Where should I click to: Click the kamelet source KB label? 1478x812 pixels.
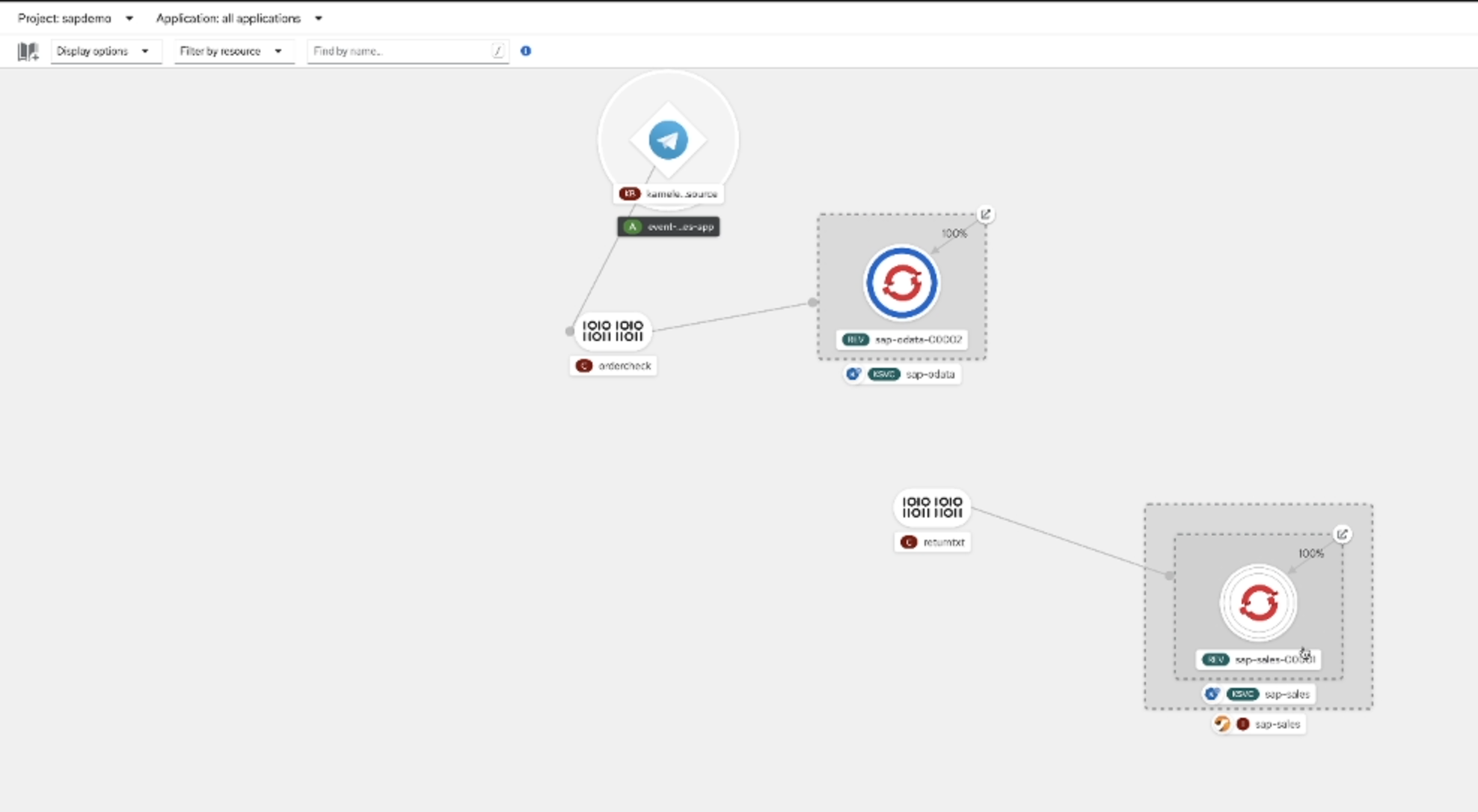click(669, 194)
